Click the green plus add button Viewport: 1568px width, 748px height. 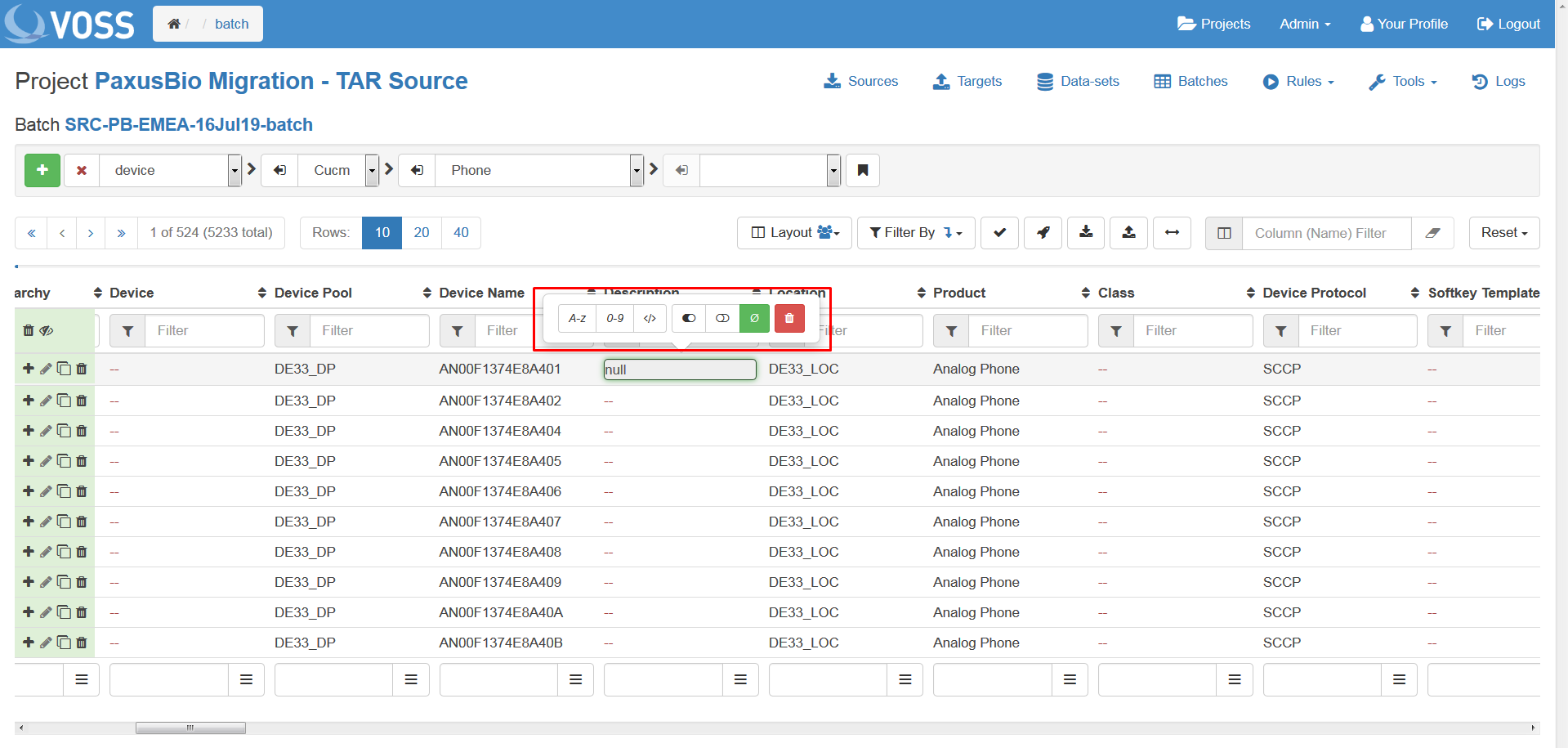42,170
